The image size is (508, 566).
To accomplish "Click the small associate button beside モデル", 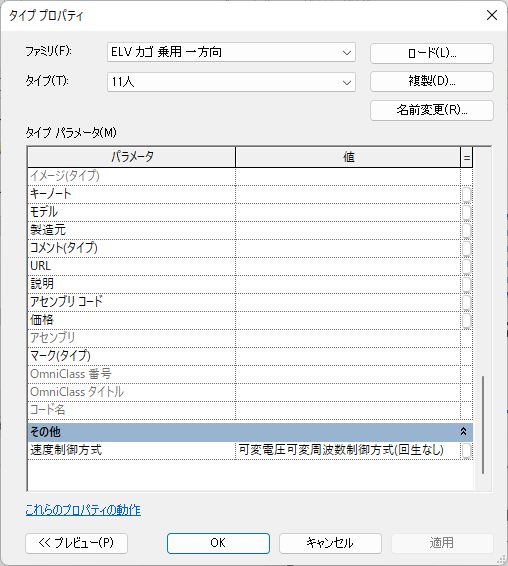I will pyautogui.click(x=466, y=212).
